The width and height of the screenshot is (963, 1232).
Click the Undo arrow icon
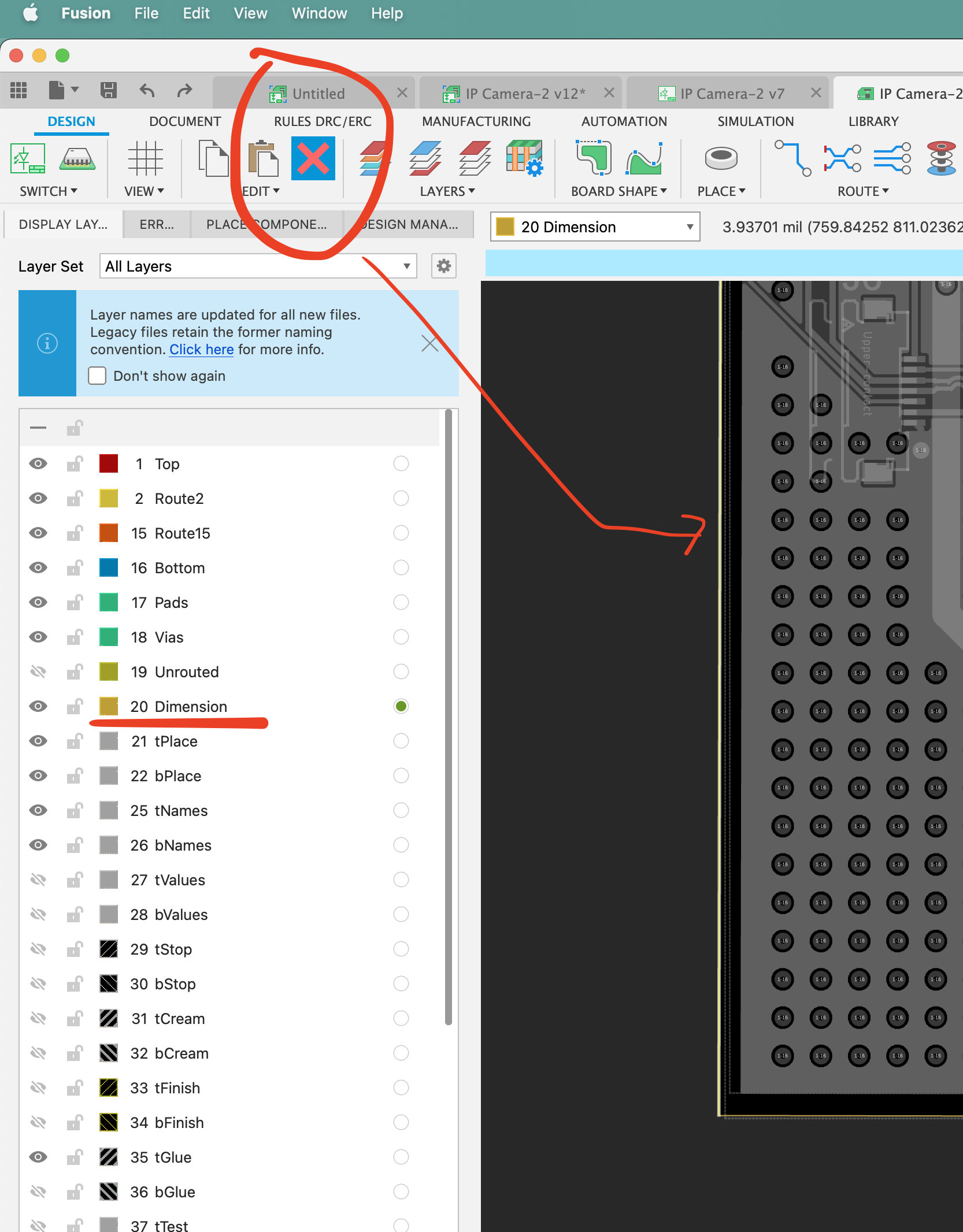147,90
